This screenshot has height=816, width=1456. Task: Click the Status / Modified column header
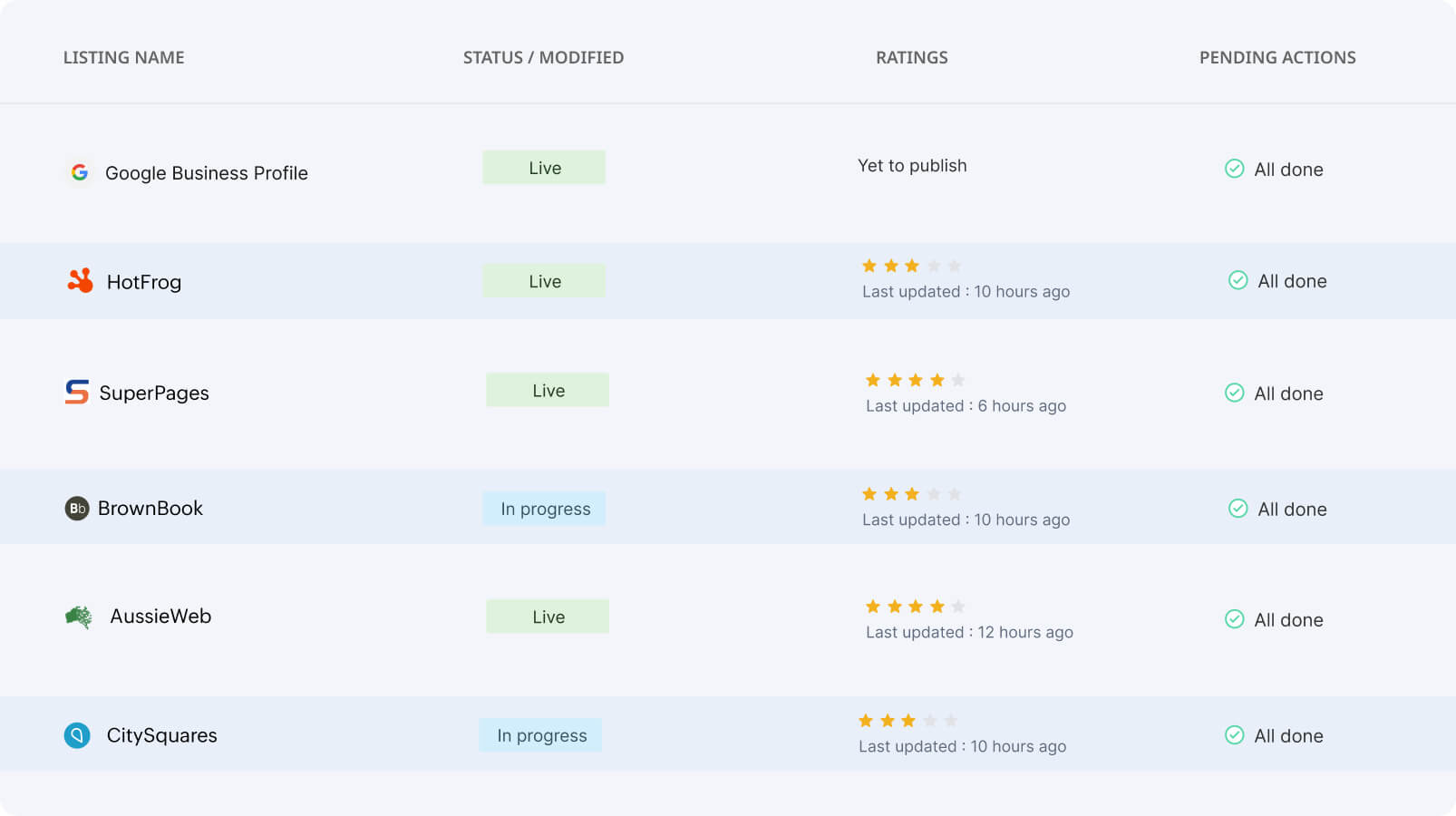543,57
